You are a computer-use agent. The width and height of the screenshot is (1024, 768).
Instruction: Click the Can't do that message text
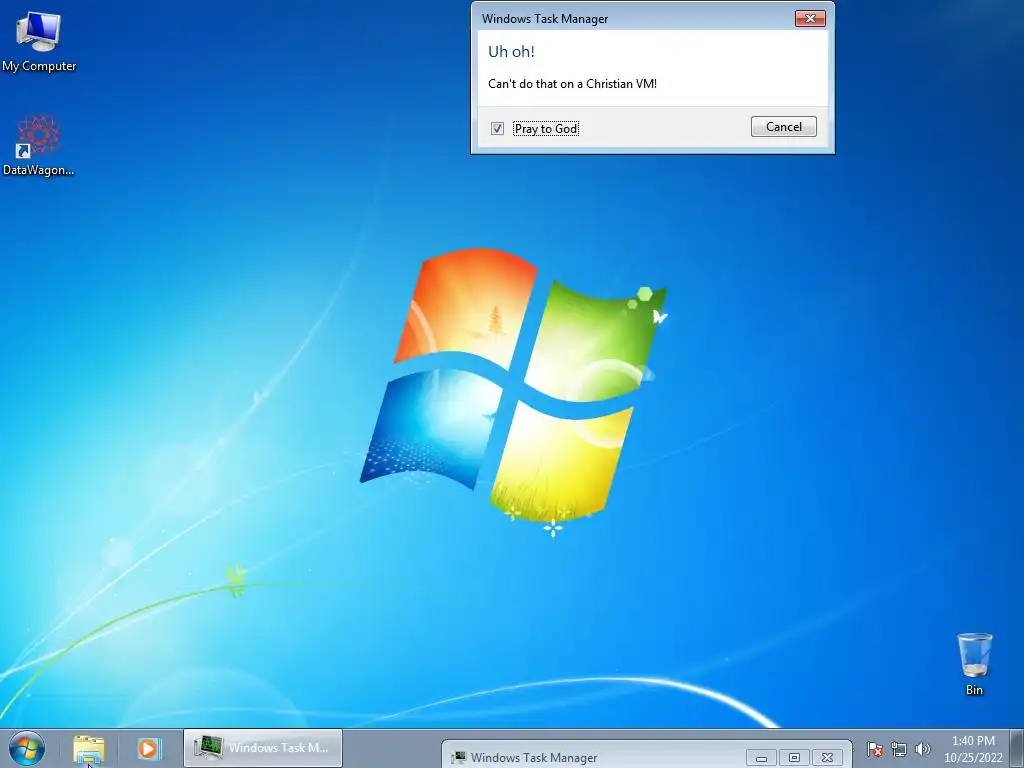click(572, 84)
